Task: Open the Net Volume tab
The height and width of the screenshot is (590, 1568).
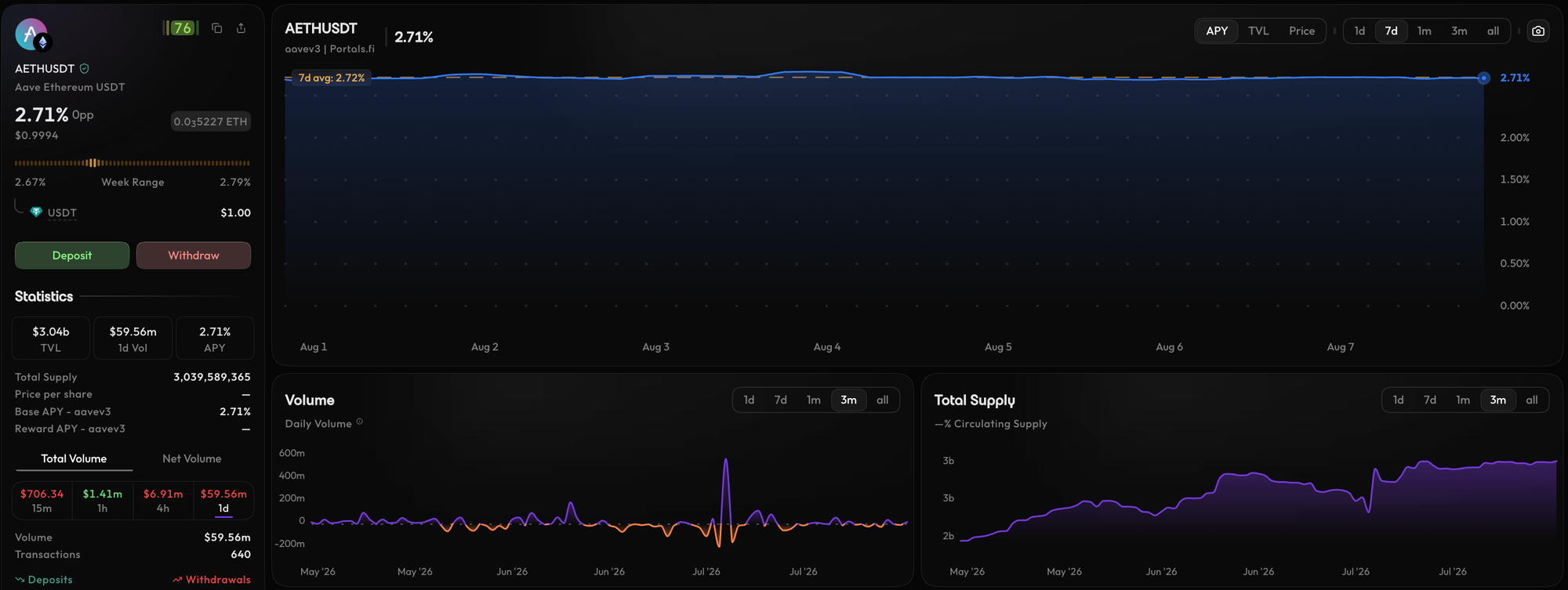Action: [x=192, y=458]
